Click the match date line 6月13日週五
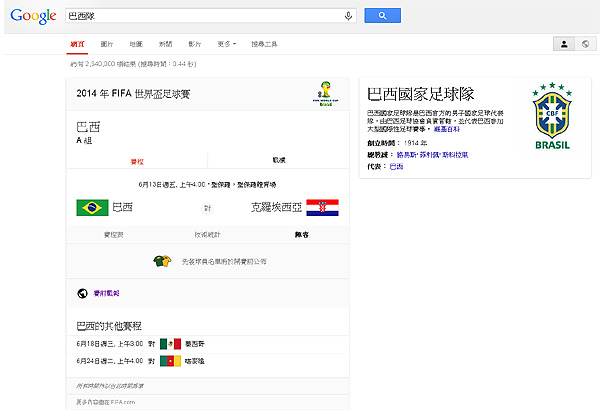The width and height of the screenshot is (600, 410). [207, 185]
